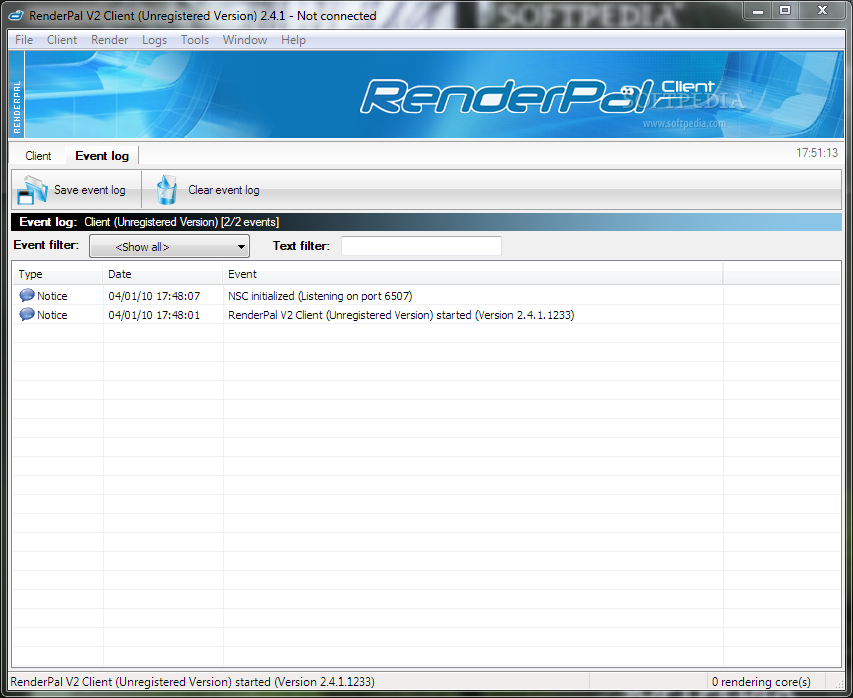This screenshot has height=698, width=853.
Task: Open the Render menu
Action: click(x=109, y=40)
